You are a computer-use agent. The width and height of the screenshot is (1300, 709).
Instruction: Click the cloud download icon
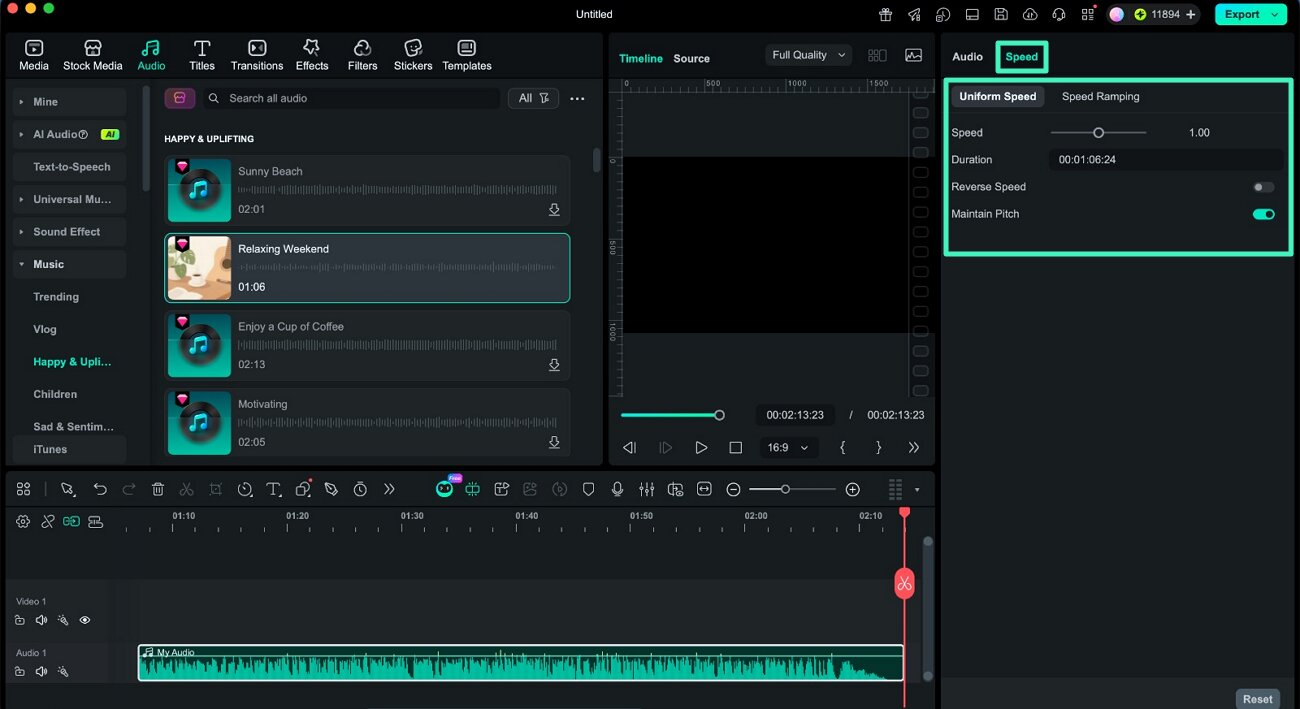[1030, 14]
